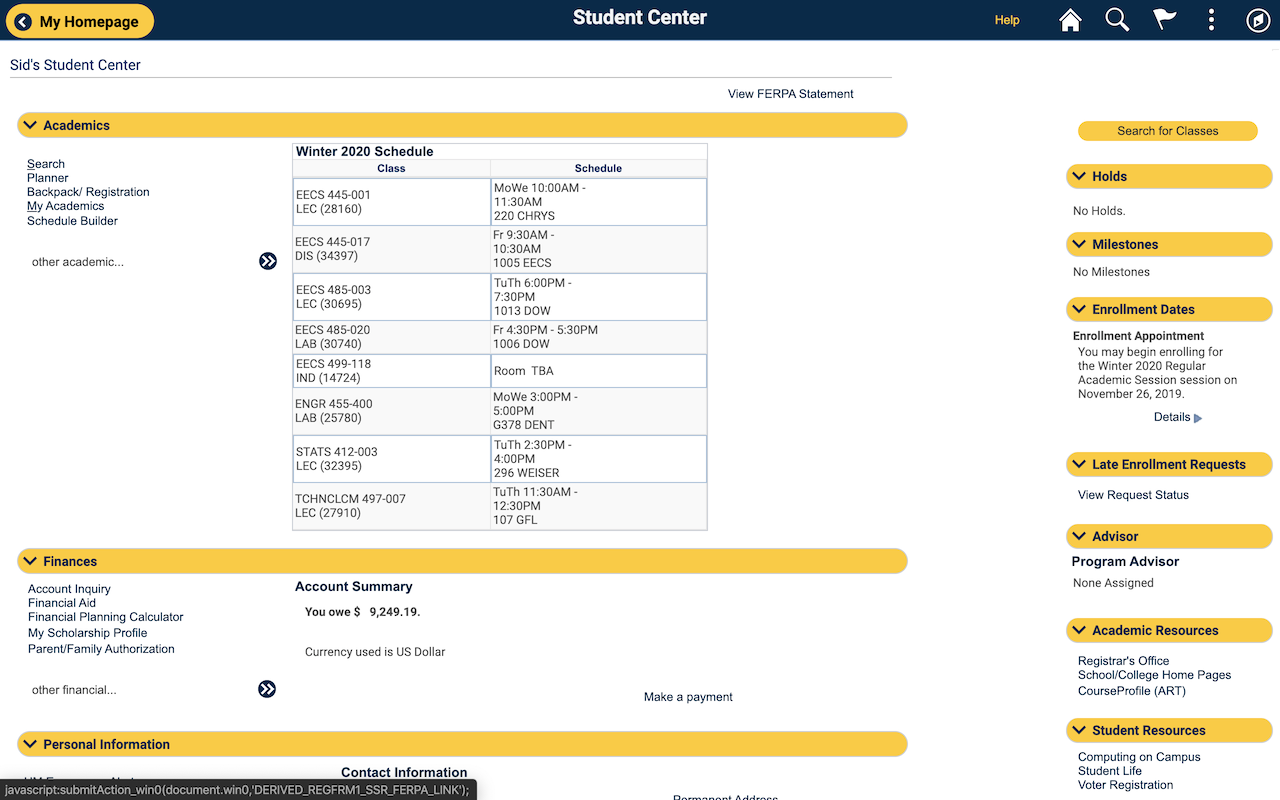Open the Planner link

(48, 178)
